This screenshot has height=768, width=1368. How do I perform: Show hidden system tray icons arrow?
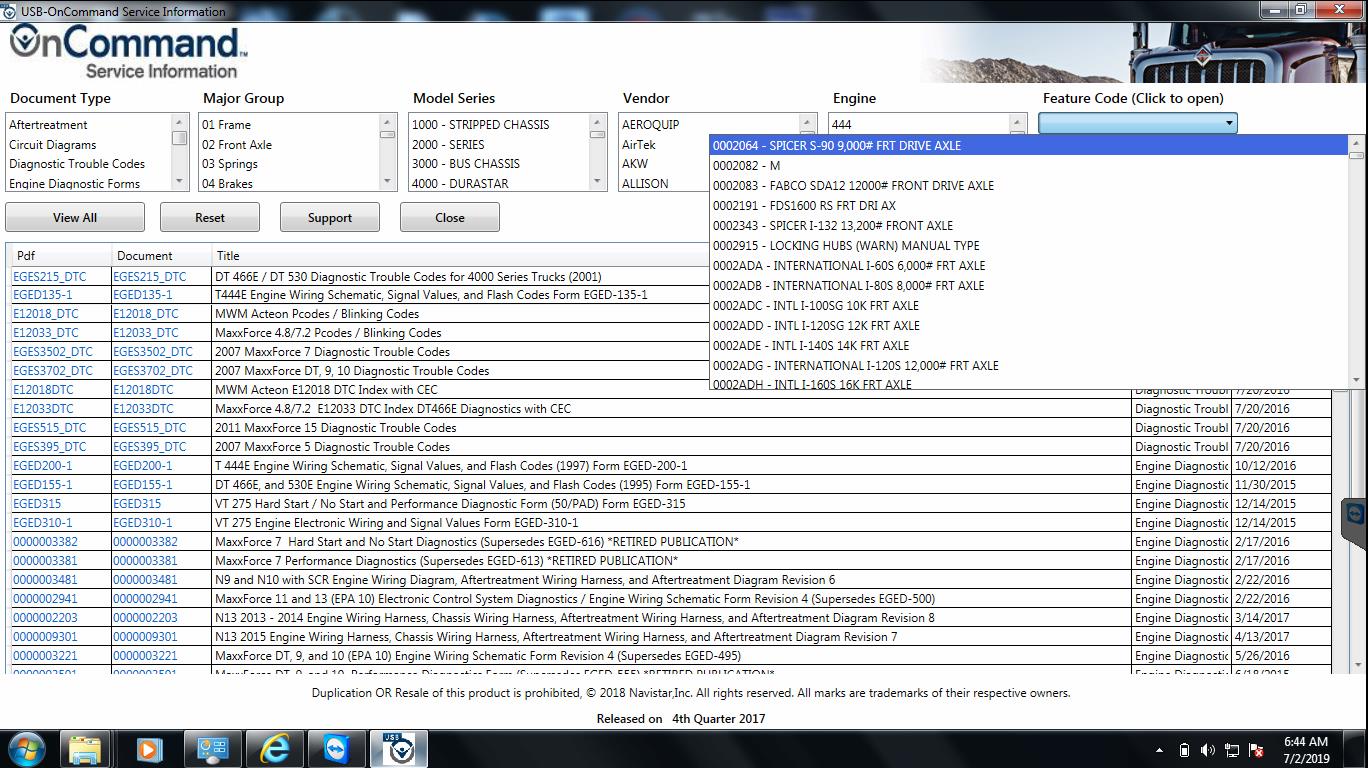[x=1159, y=750]
